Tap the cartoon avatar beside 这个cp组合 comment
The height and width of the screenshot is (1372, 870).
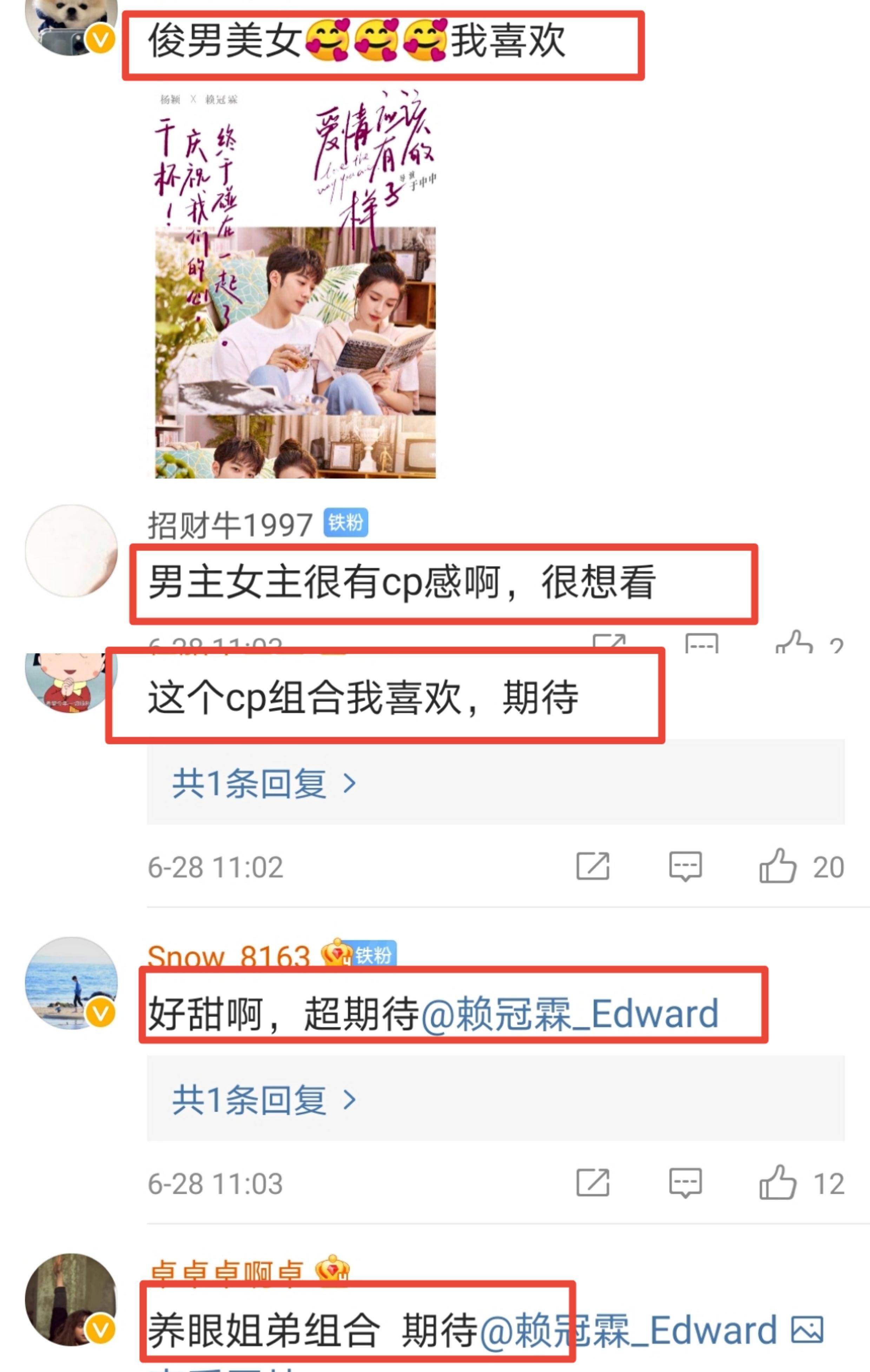pyautogui.click(x=71, y=682)
